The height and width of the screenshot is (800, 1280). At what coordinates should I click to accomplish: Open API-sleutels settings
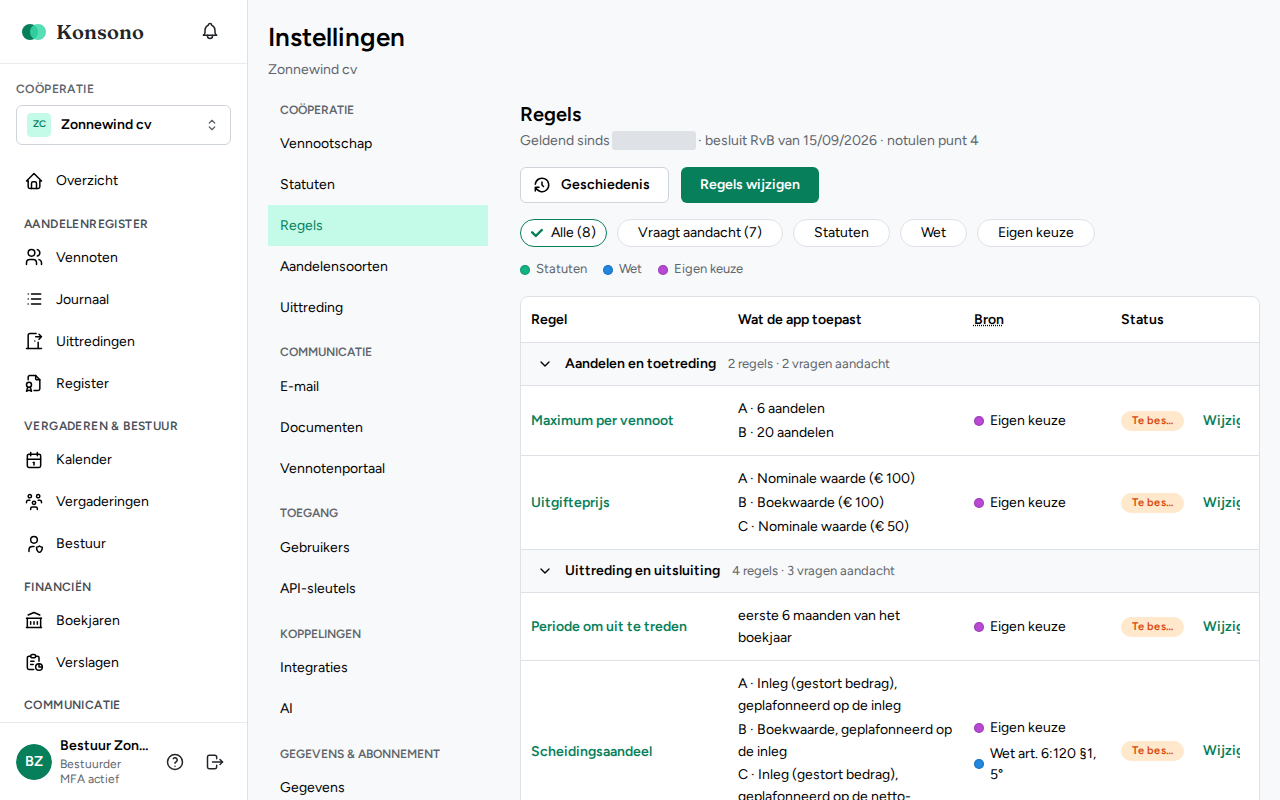tap(378, 589)
